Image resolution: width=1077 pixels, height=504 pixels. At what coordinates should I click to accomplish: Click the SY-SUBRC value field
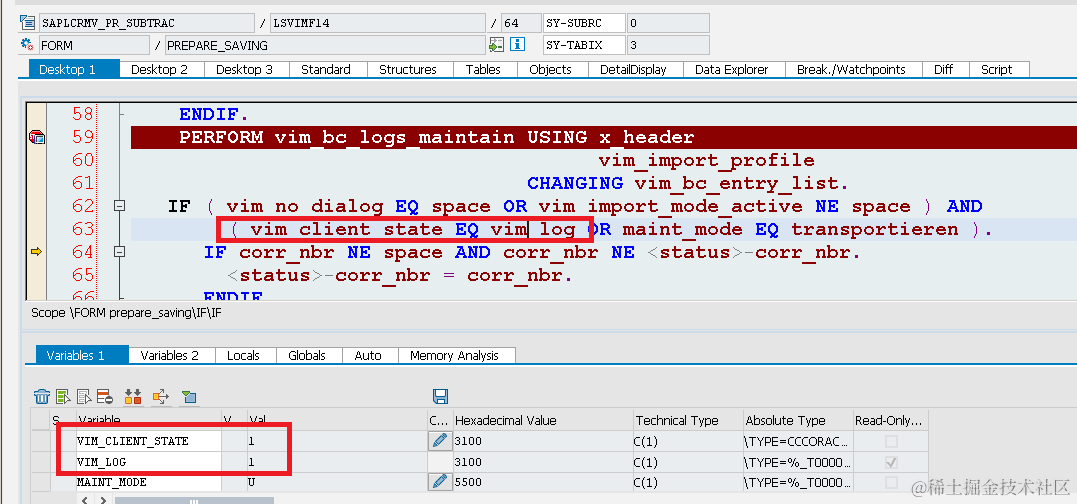pos(668,23)
